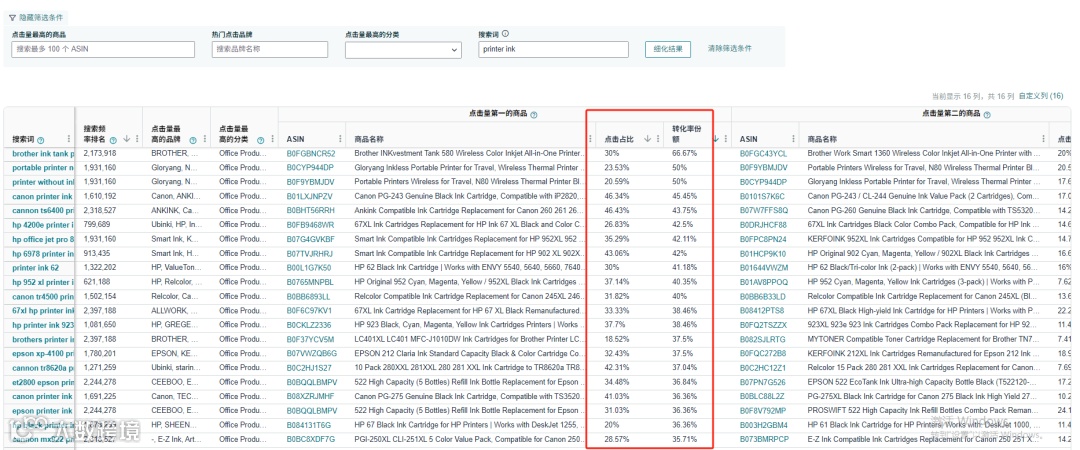Open search term 67xl hp printer ink
The width and height of the screenshot is (1080, 450).
click(x=43, y=310)
